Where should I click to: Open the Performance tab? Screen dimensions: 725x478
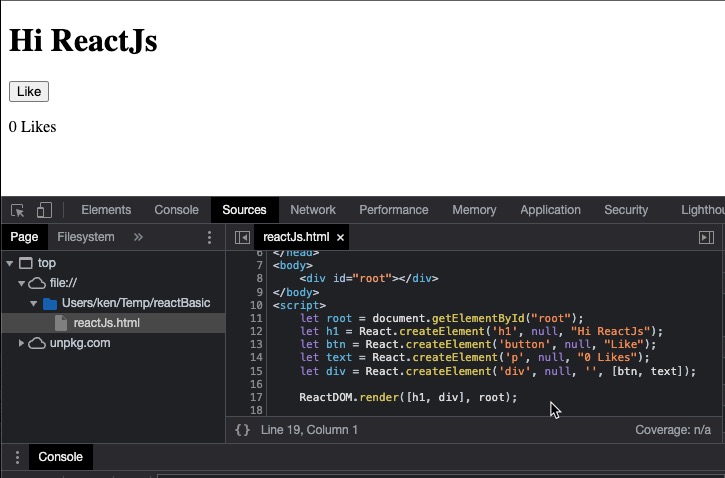[394, 210]
